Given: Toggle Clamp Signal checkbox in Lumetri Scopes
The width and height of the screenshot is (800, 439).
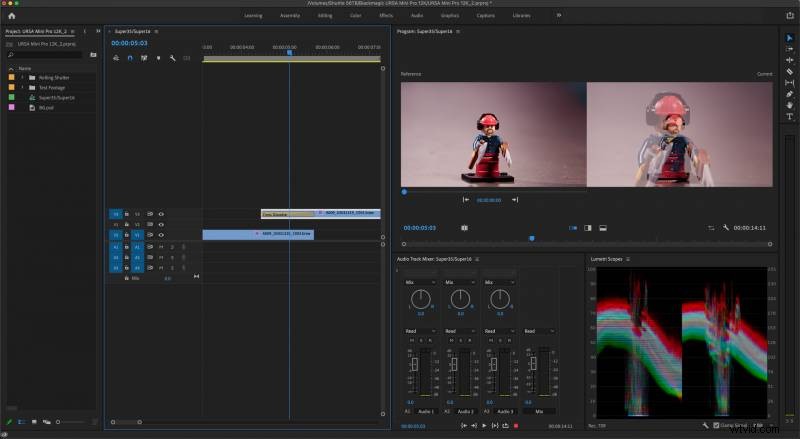Looking at the screenshot, I should [x=716, y=425].
